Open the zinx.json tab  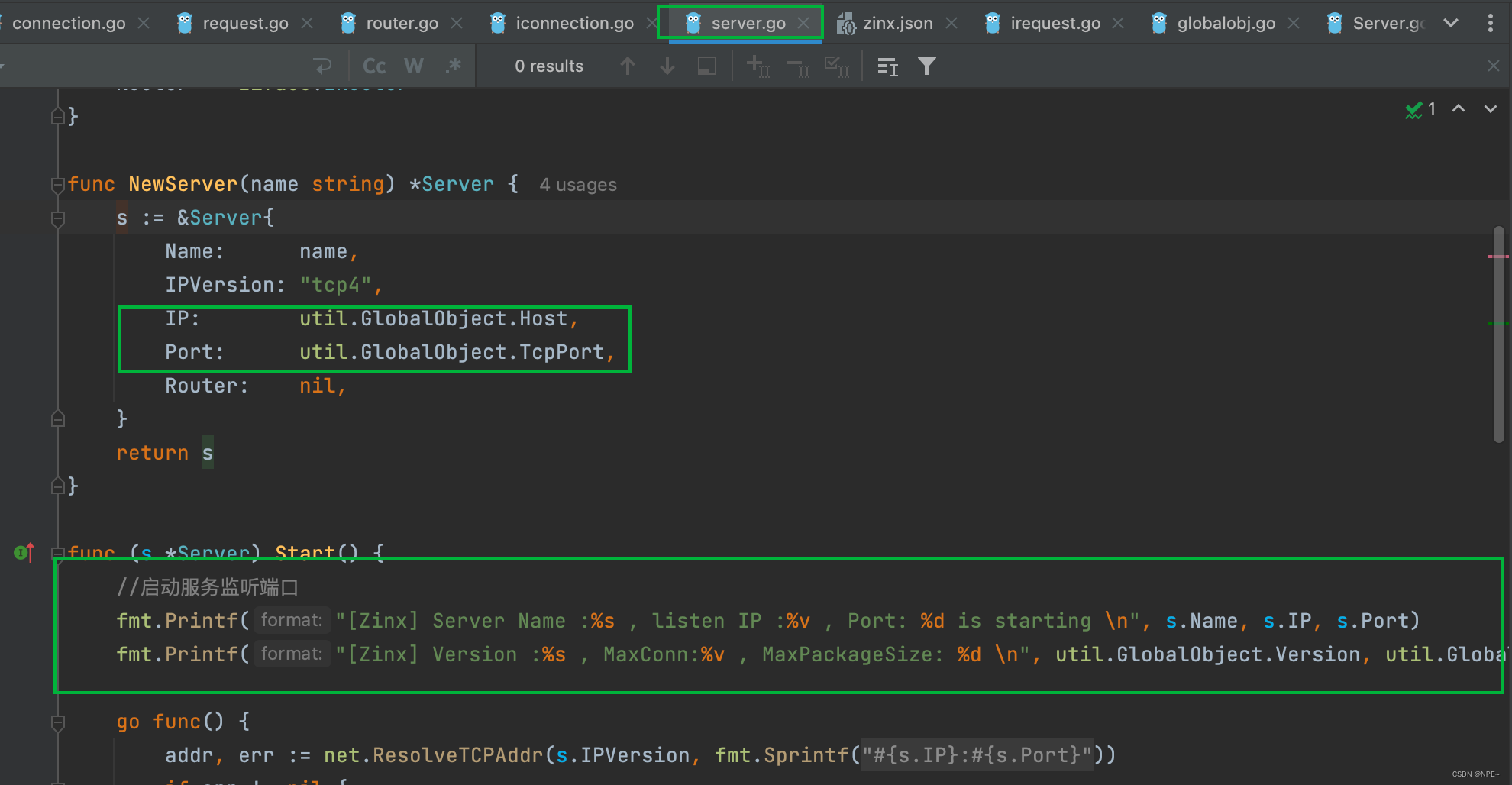coord(897,23)
